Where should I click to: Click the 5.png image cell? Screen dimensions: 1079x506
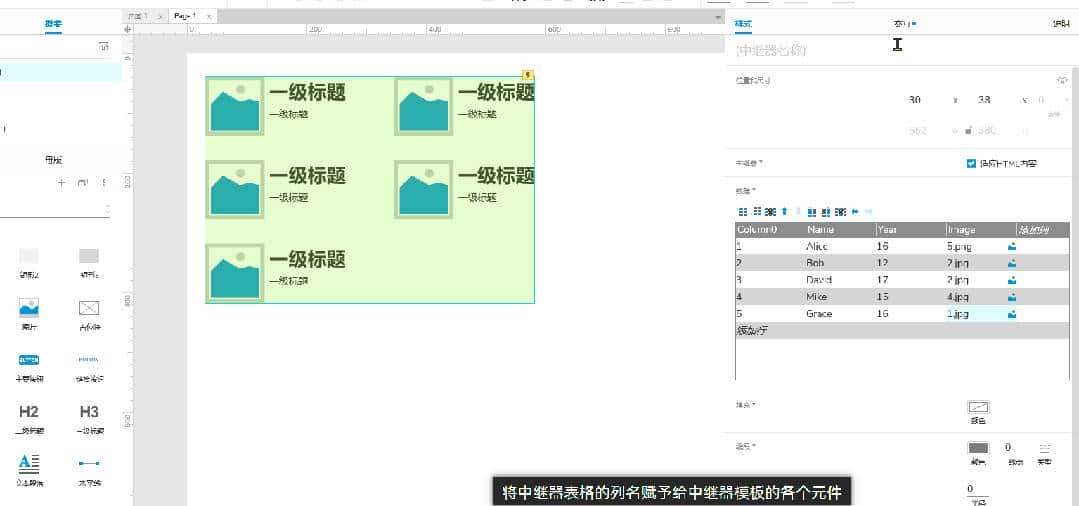(975, 246)
